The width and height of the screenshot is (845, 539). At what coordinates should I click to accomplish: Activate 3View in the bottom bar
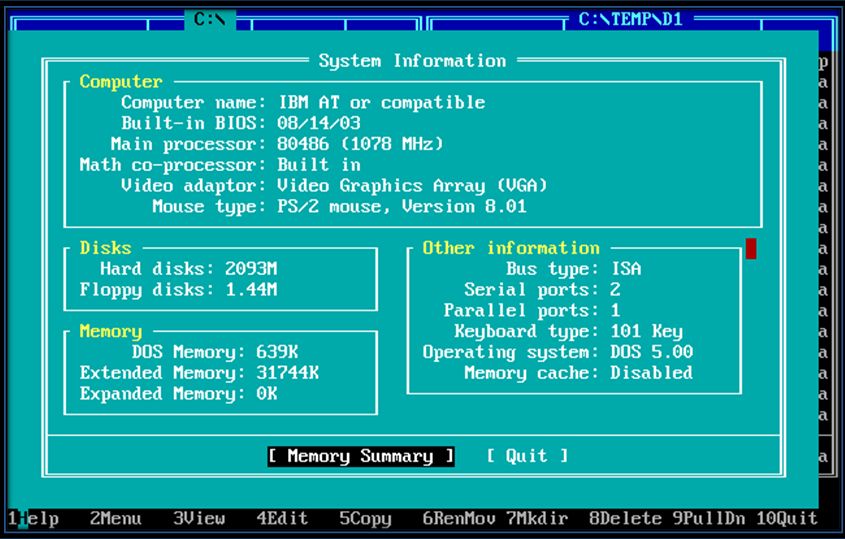199,519
